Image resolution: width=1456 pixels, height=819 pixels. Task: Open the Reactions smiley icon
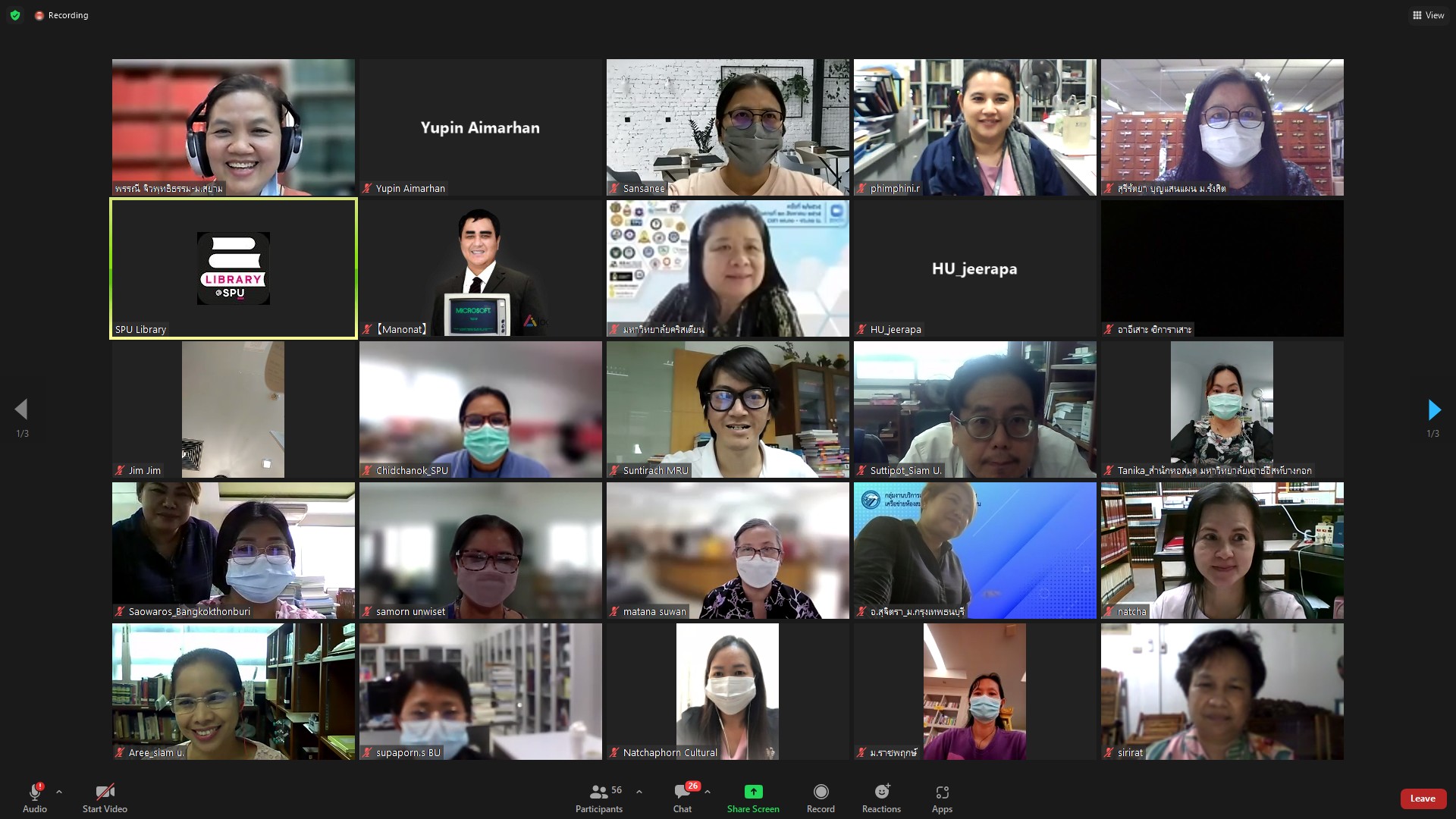coord(881,792)
